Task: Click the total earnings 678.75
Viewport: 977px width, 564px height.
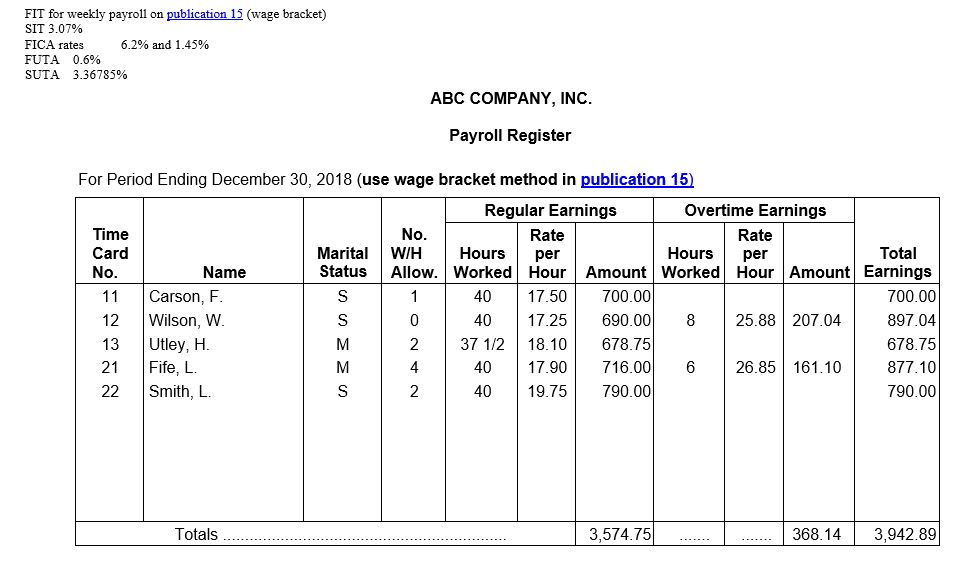Action: pos(912,344)
